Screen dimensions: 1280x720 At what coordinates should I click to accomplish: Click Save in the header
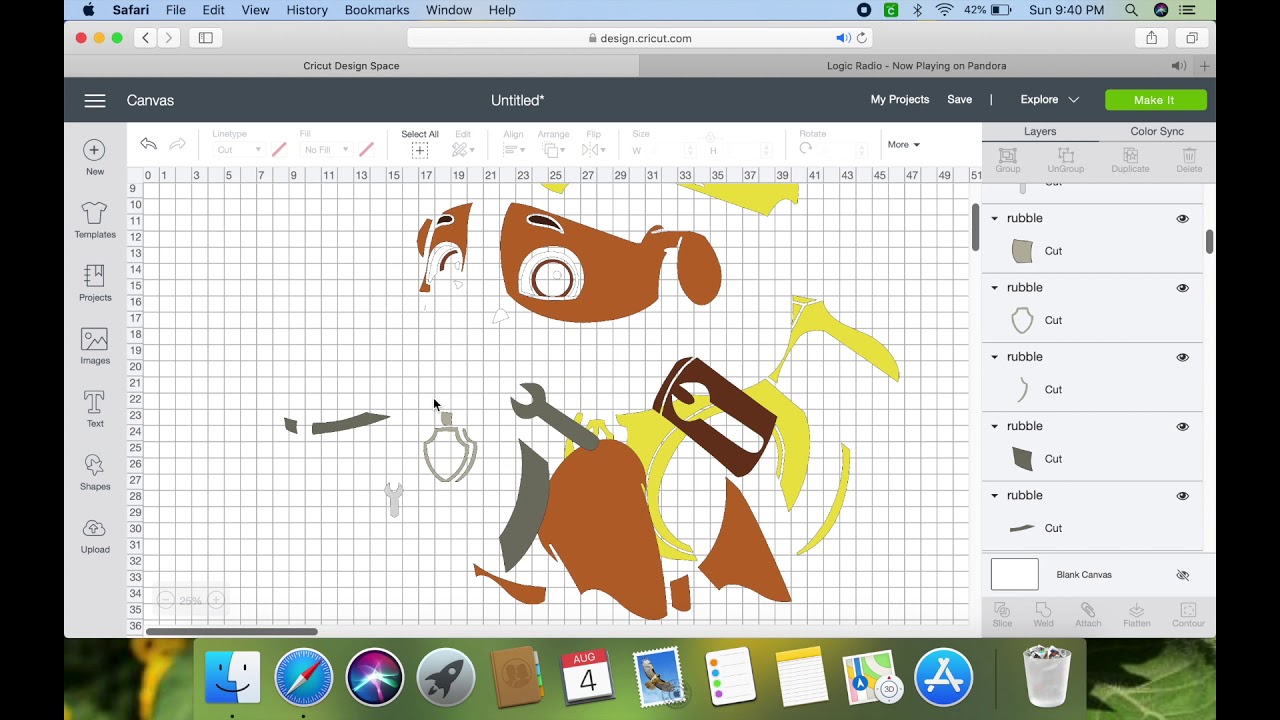[960, 100]
